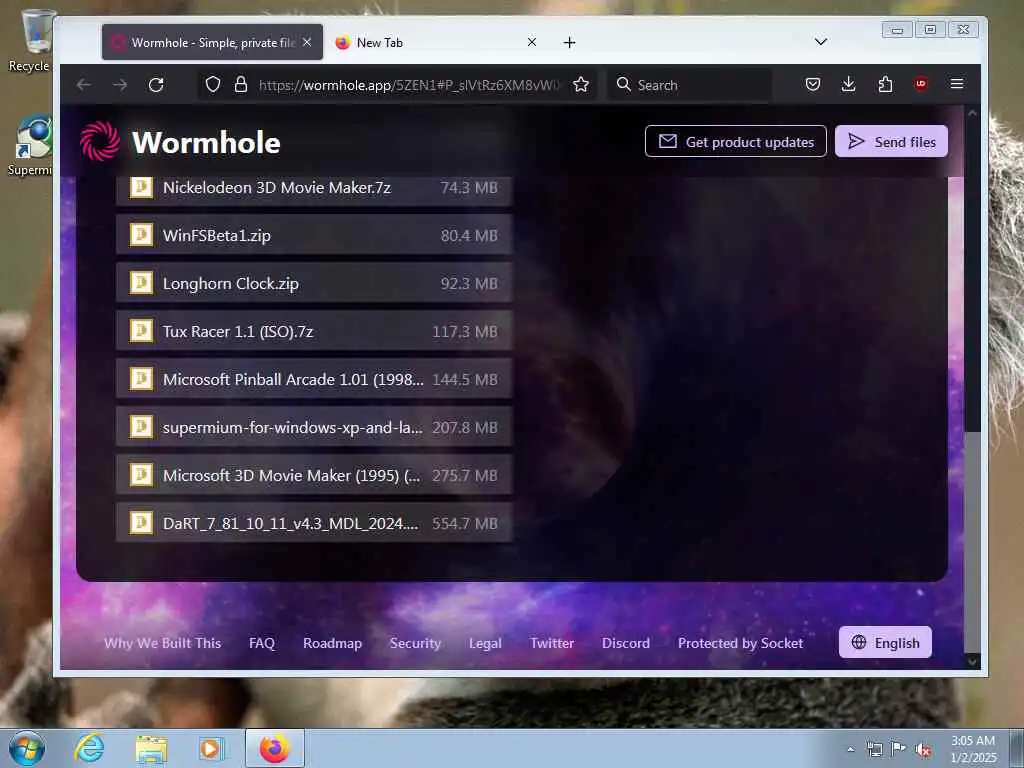
Task: Click file icon beside Longhorn Clock.zip
Action: pyautogui.click(x=141, y=283)
